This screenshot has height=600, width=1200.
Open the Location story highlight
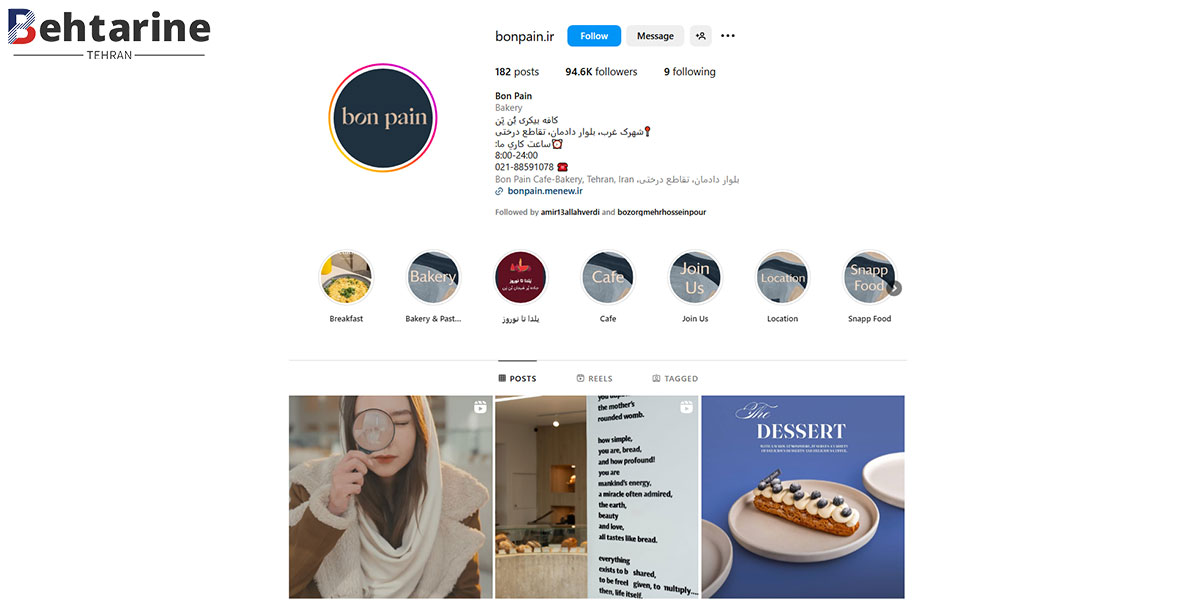click(x=782, y=277)
